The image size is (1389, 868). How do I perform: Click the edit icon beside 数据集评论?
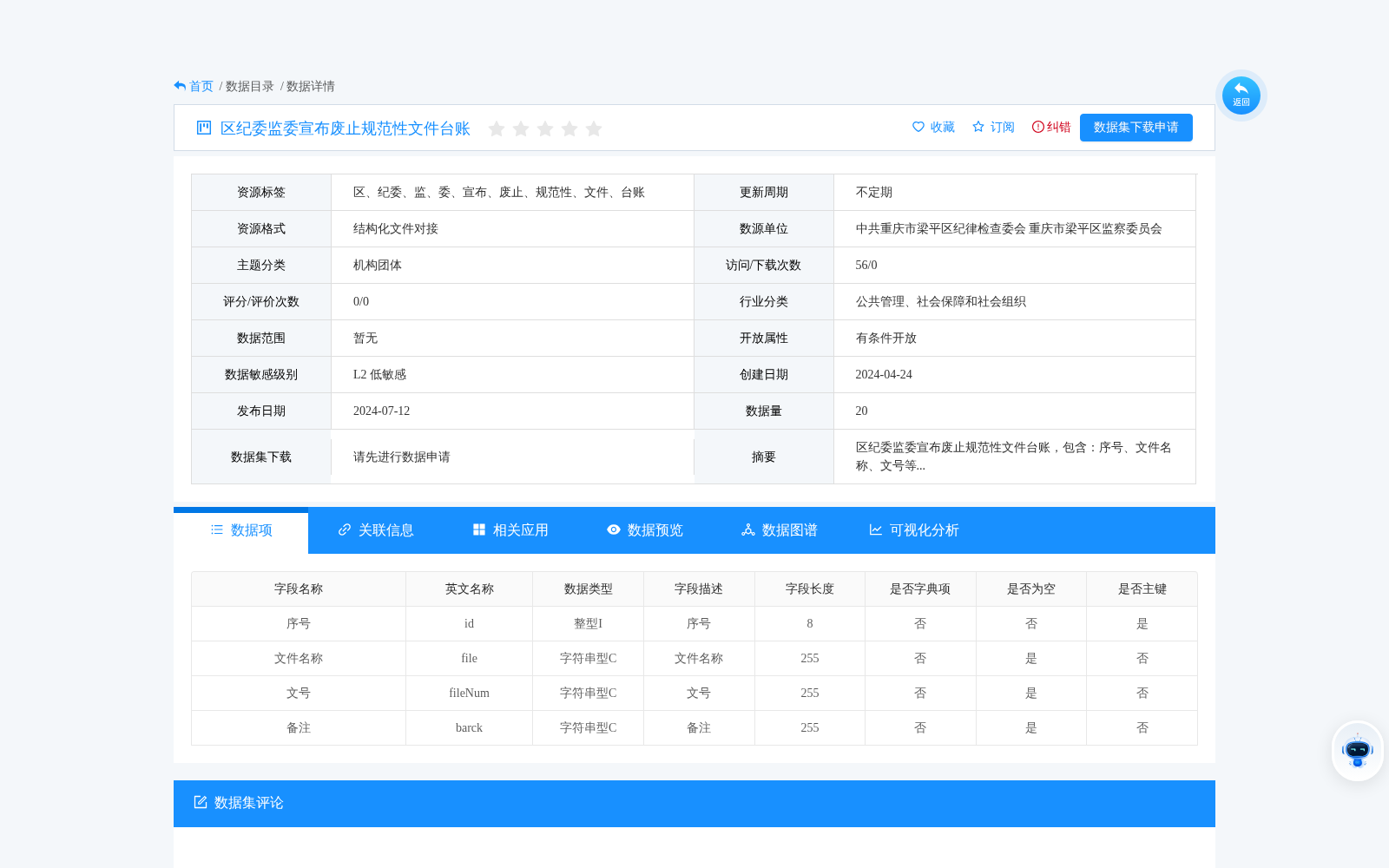pos(201,802)
